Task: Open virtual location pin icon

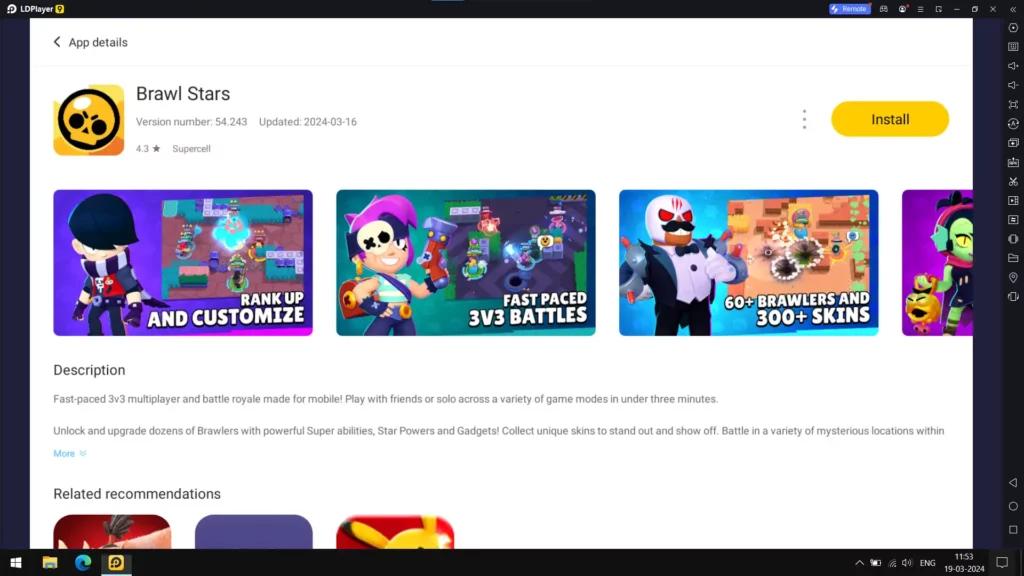Action: 1013,278
